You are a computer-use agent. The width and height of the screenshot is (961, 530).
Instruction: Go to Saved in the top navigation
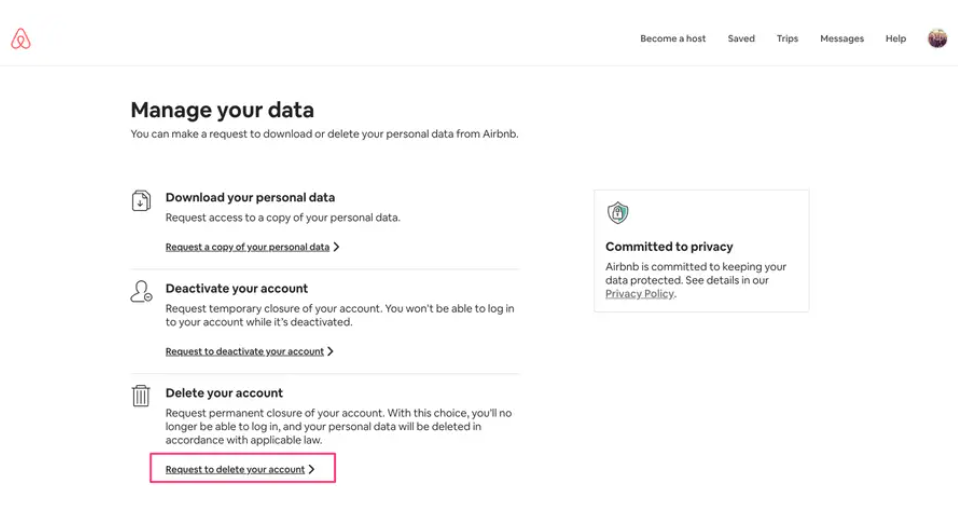pyautogui.click(x=741, y=39)
